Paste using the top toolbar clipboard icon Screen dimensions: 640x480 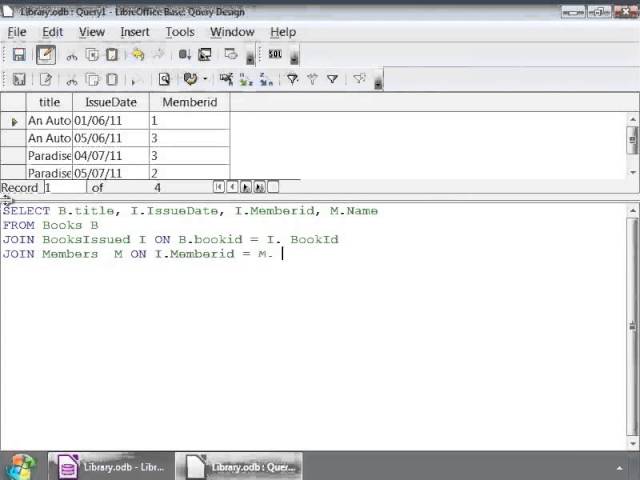pyautogui.click(x=112, y=55)
